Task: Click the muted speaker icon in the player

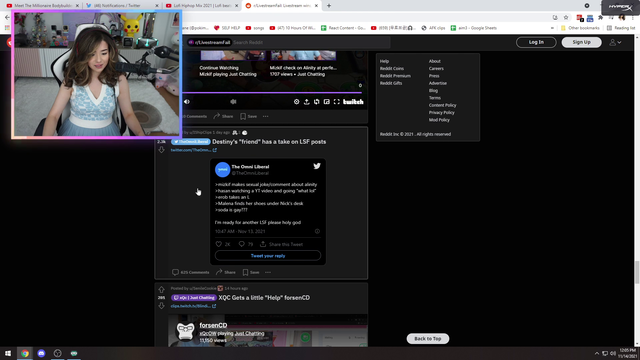Action: click(233, 102)
